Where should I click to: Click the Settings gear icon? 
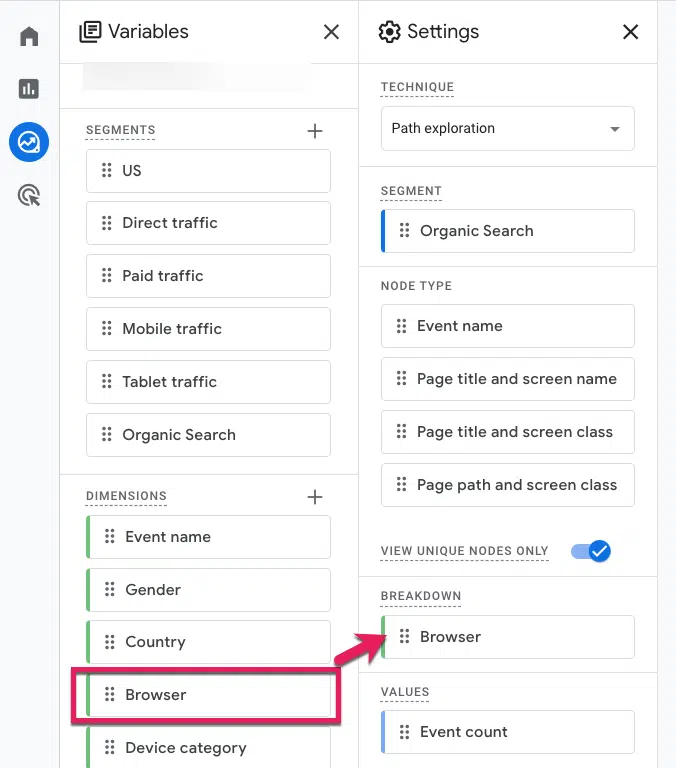pyautogui.click(x=389, y=32)
